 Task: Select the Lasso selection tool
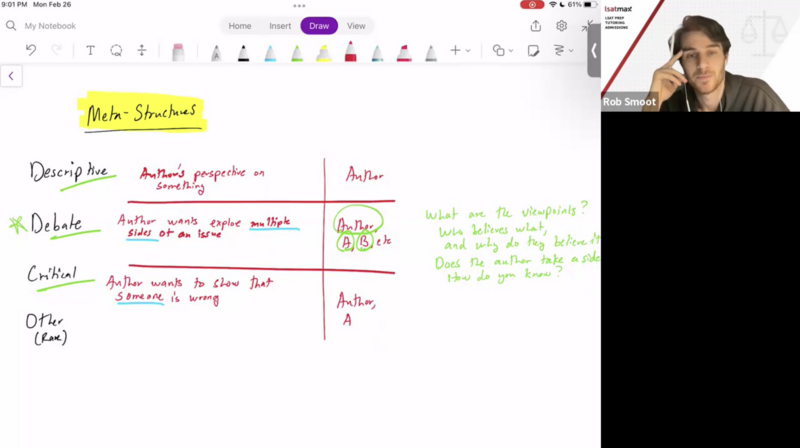pyautogui.click(x=116, y=51)
